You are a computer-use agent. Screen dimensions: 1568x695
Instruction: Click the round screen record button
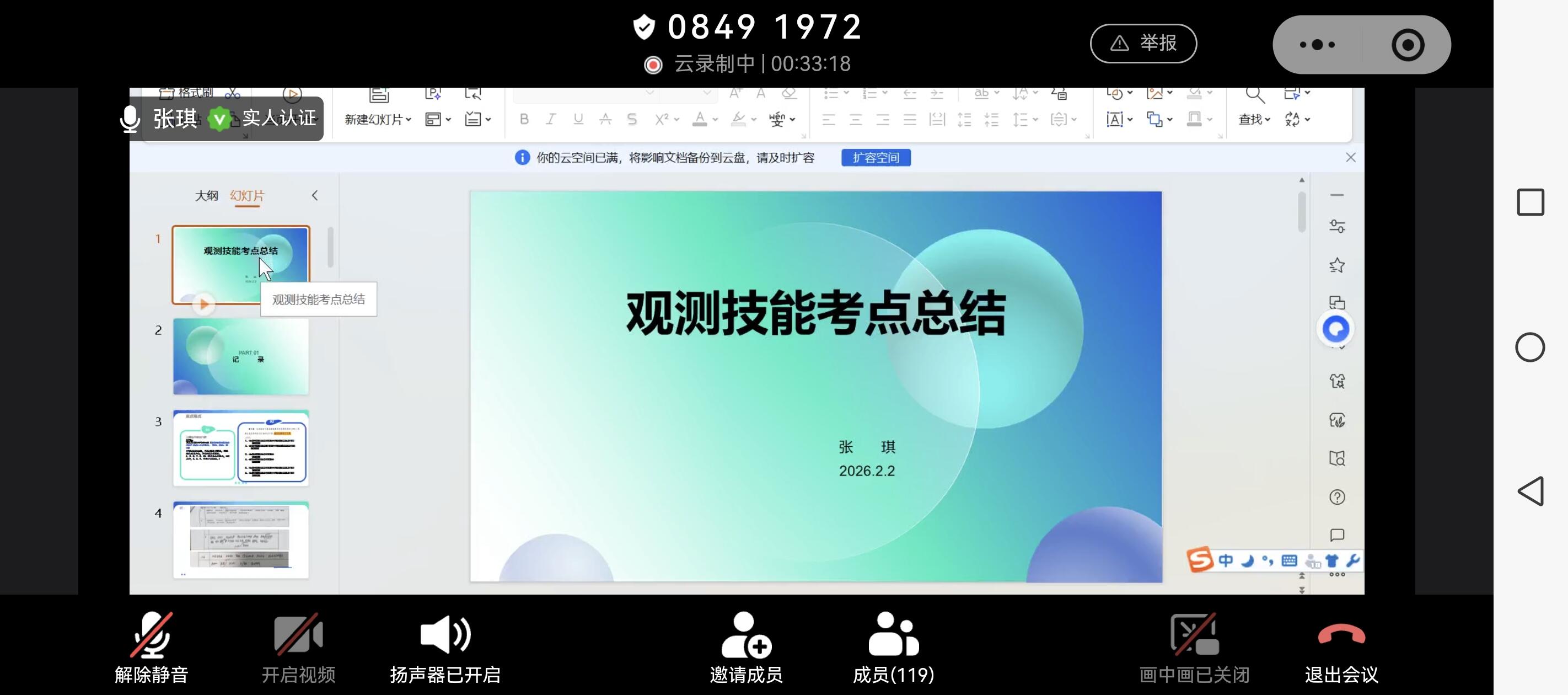(1408, 45)
